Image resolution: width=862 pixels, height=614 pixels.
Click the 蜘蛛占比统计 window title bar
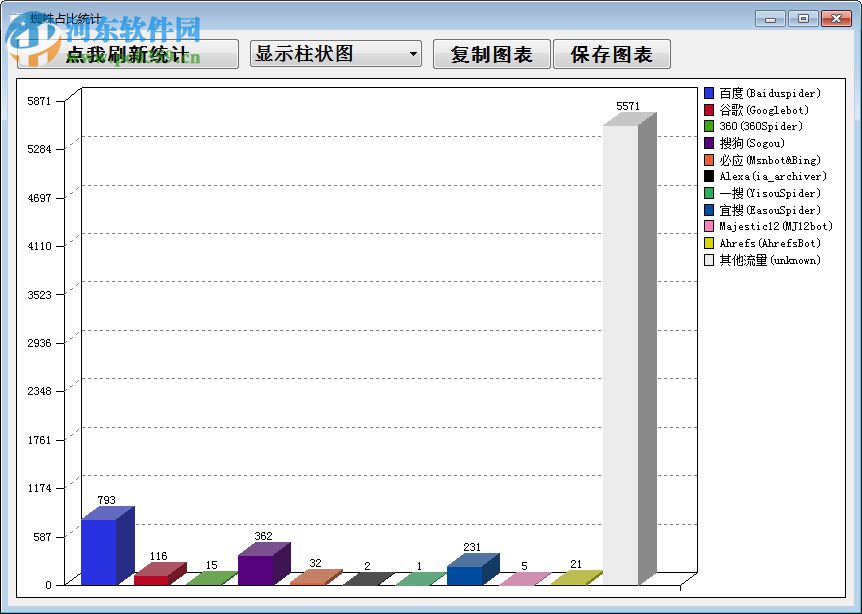tap(400, 17)
